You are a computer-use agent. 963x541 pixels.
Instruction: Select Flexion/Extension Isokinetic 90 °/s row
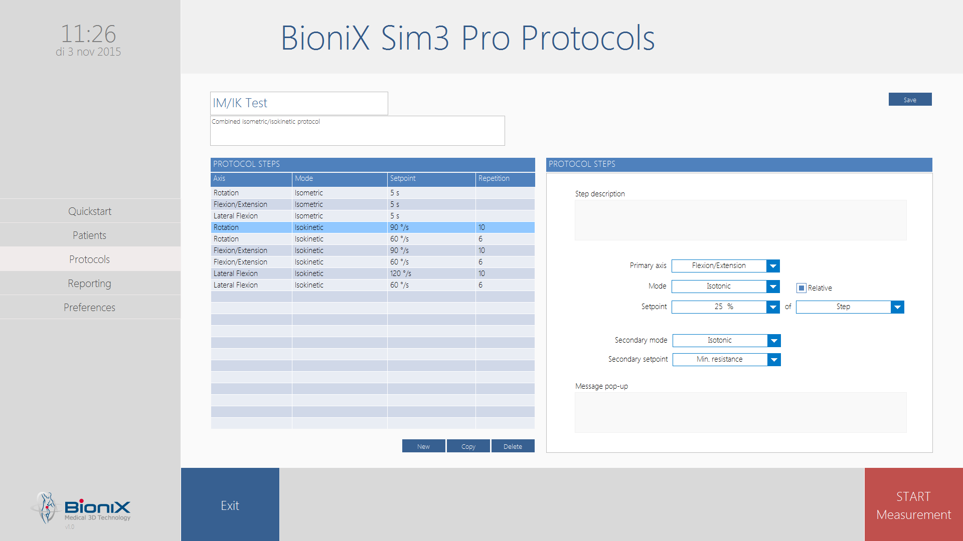click(373, 251)
